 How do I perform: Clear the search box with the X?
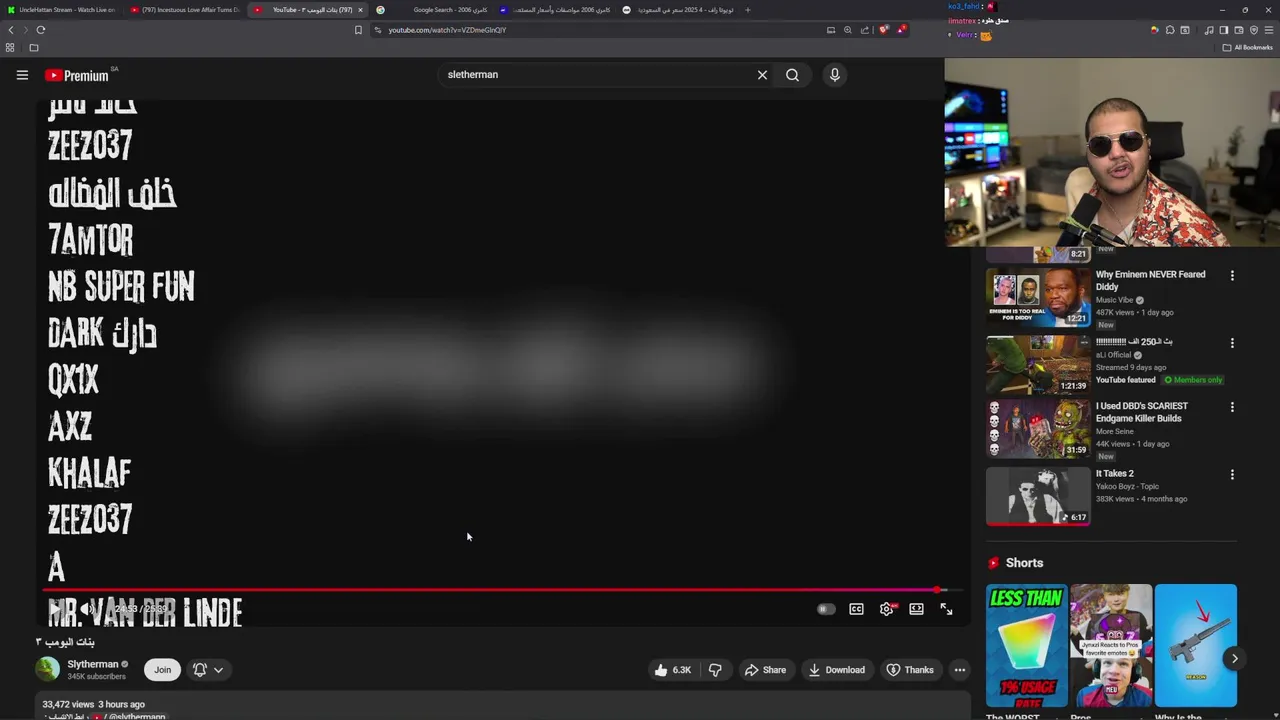pyautogui.click(x=762, y=75)
